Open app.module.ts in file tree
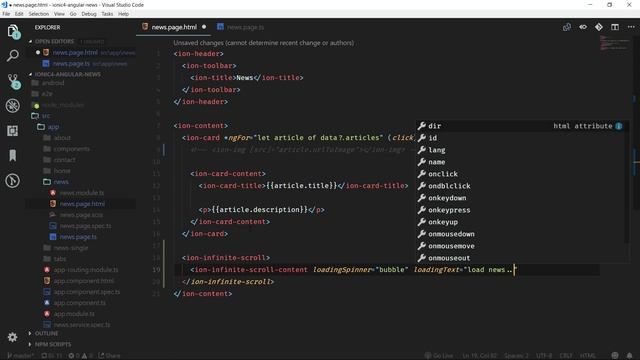640x360 pixels. click(x=74, y=314)
